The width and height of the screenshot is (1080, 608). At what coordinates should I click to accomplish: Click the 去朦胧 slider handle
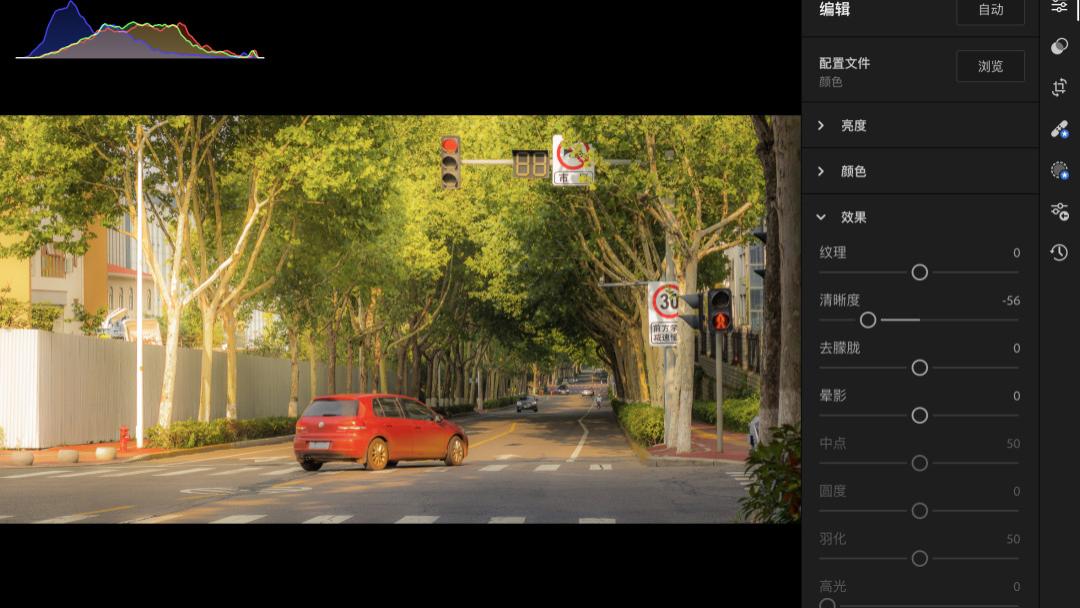coord(920,368)
